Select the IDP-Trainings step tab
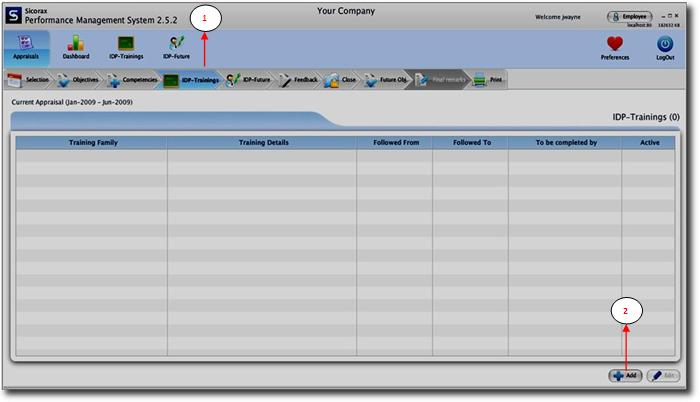This screenshot has height=402, width=700. 194,80
